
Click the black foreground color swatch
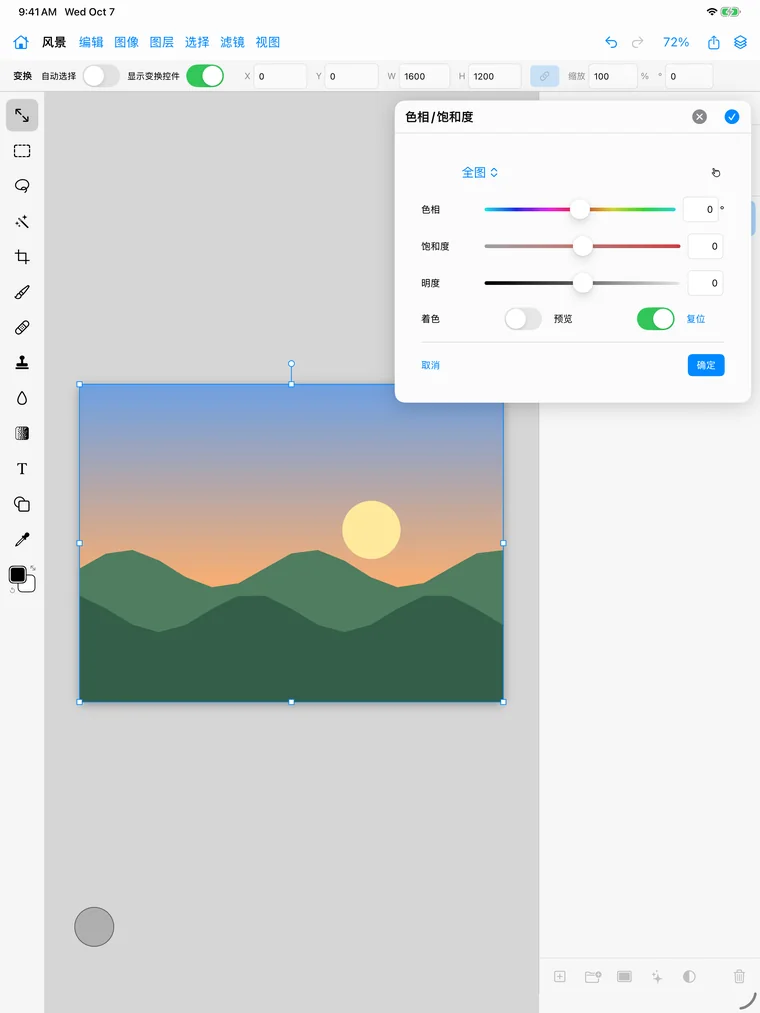18,574
